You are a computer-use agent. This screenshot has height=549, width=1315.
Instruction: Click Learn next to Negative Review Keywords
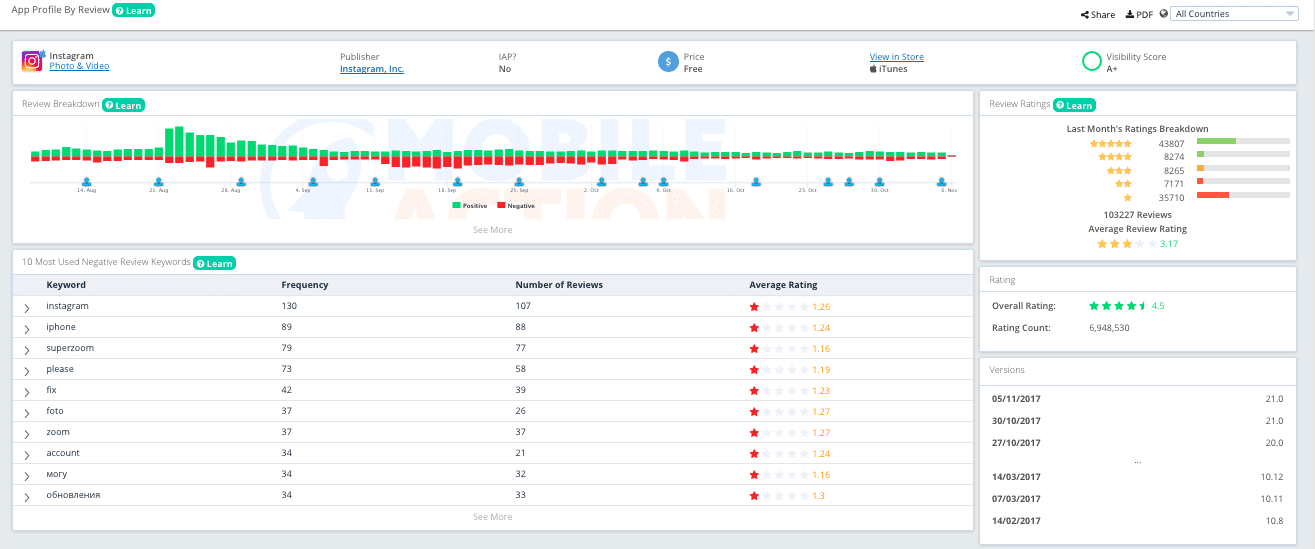click(x=214, y=263)
